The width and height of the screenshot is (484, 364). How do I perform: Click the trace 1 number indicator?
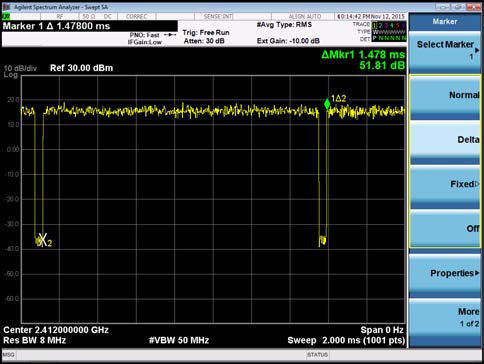375,25
